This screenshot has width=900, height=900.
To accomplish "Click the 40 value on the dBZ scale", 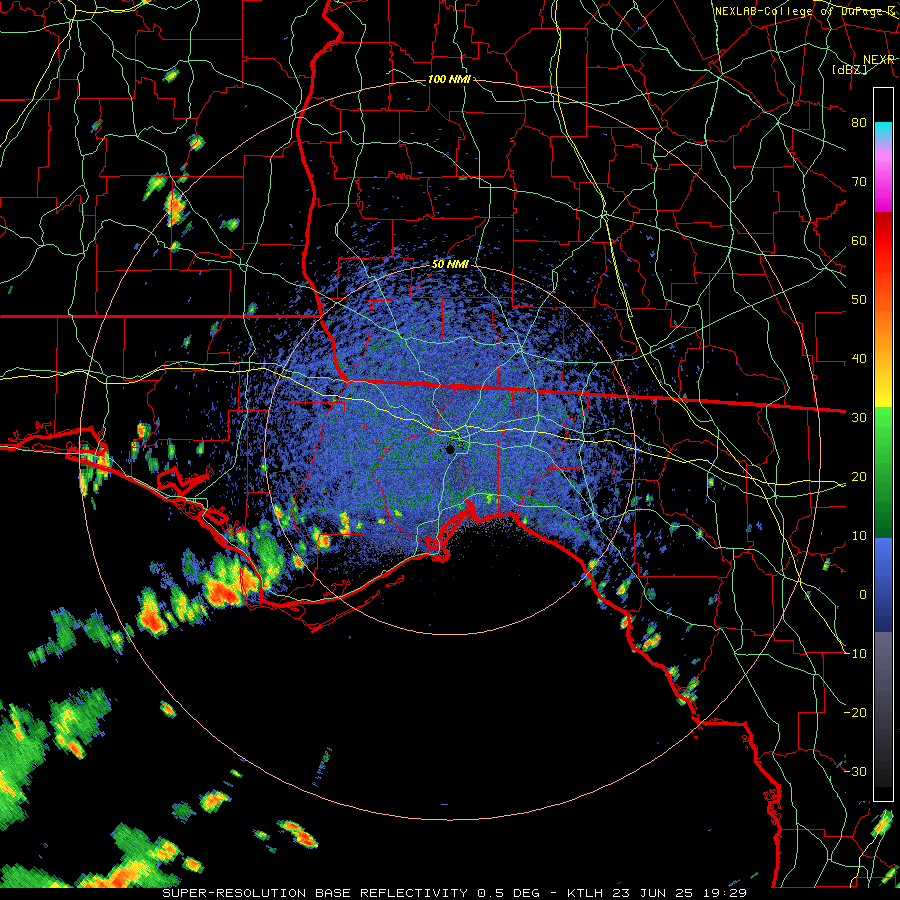I will pyautogui.click(x=859, y=359).
